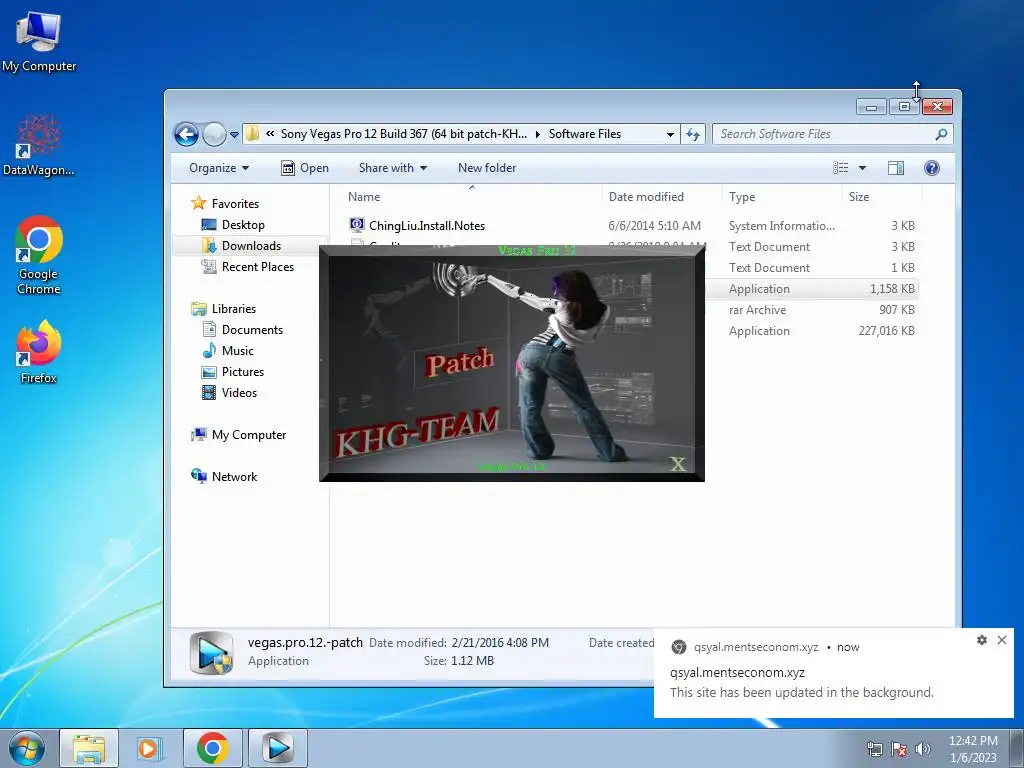
Task: Click the Patch button in KHG-TEAM window
Action: tap(460, 363)
